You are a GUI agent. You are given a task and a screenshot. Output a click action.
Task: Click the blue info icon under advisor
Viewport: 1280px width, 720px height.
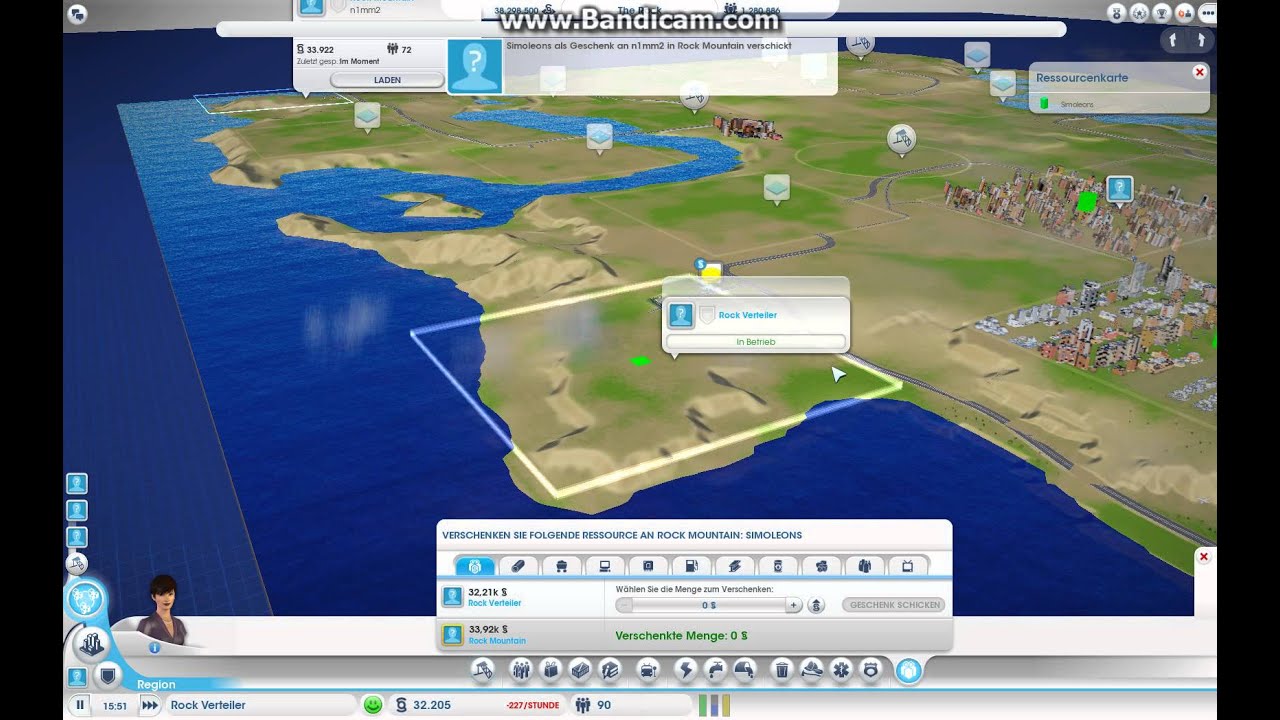[x=154, y=647]
